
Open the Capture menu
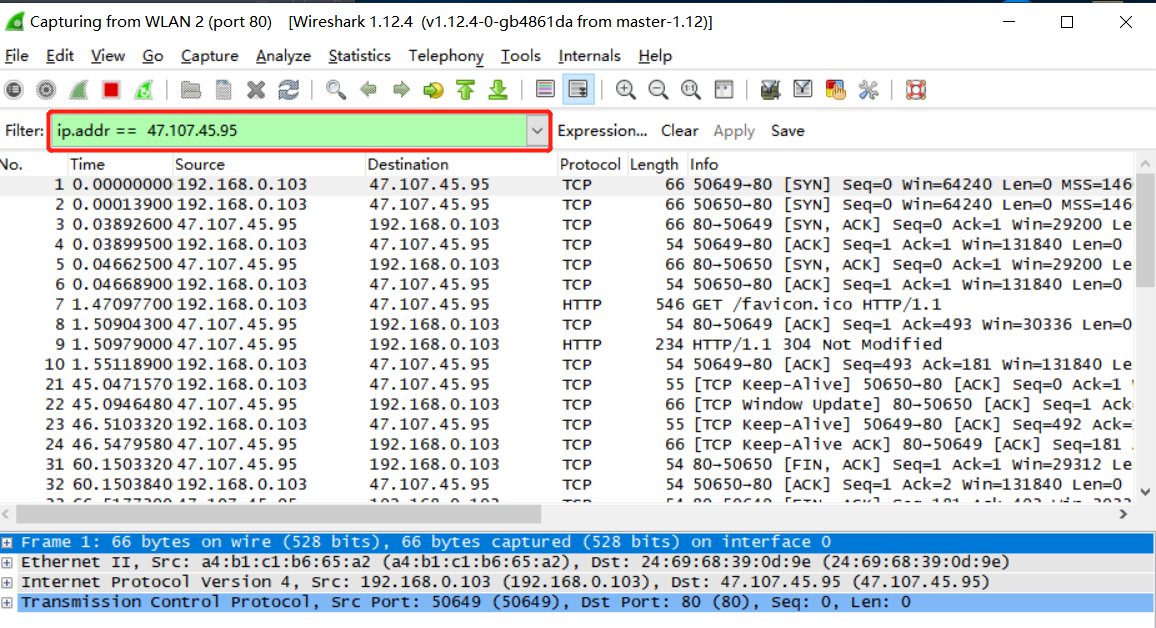(x=209, y=56)
